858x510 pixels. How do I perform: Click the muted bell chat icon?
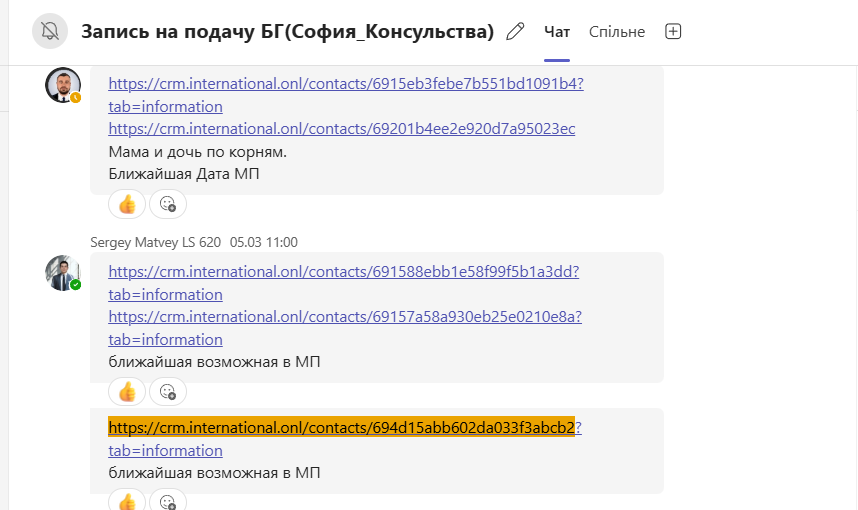50,31
